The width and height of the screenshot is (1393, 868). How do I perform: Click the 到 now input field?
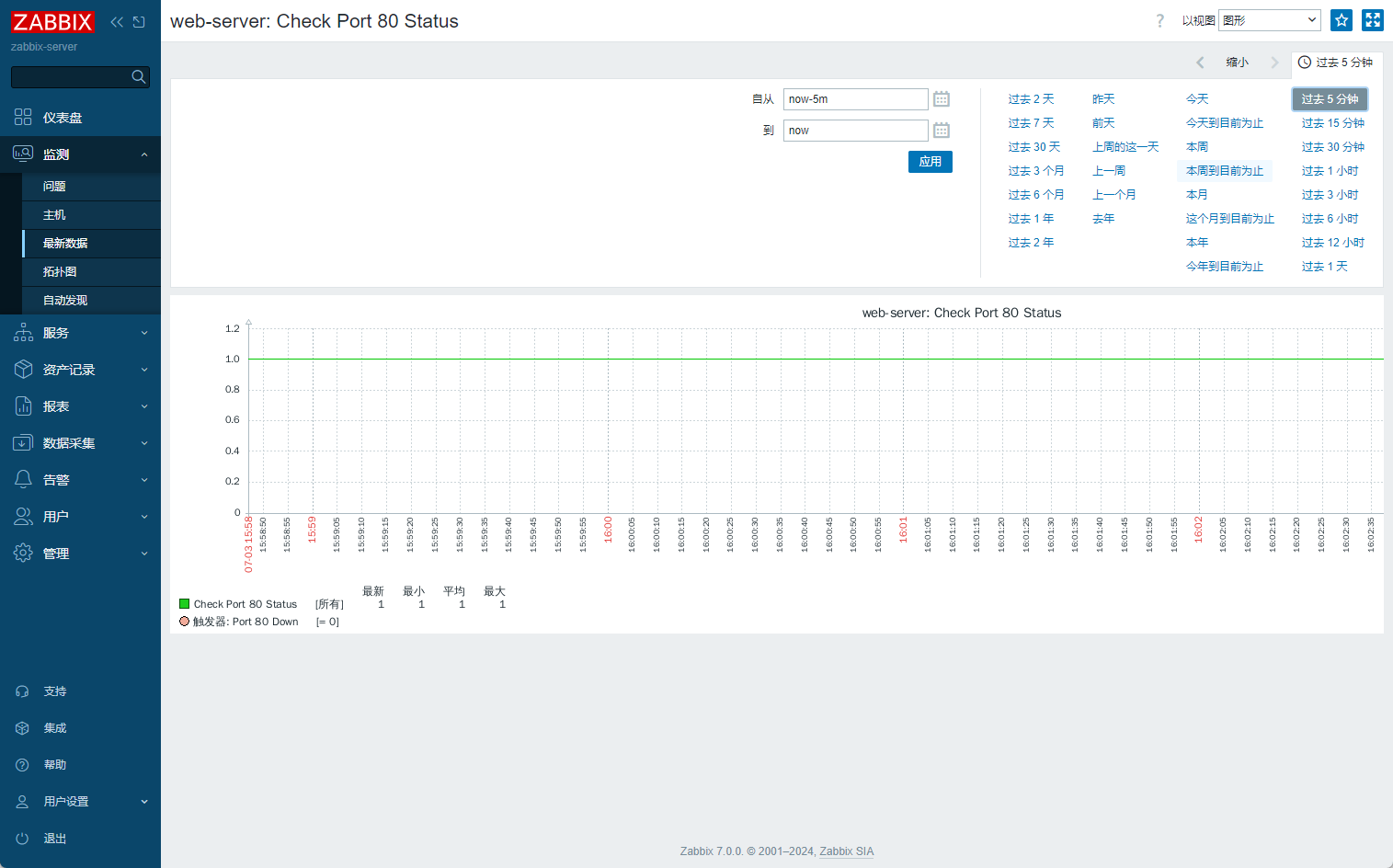(856, 131)
